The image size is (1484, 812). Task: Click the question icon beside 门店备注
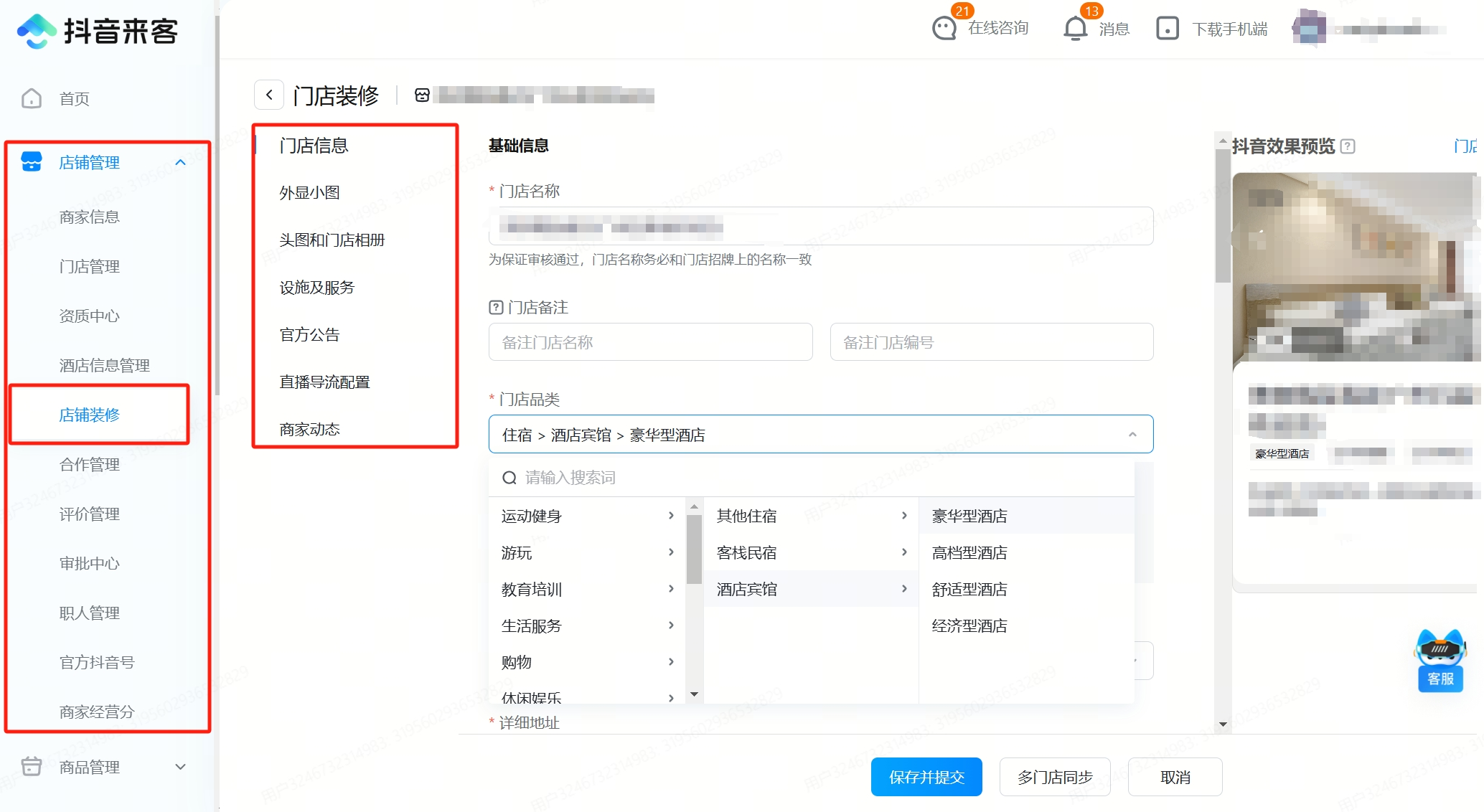click(x=496, y=307)
